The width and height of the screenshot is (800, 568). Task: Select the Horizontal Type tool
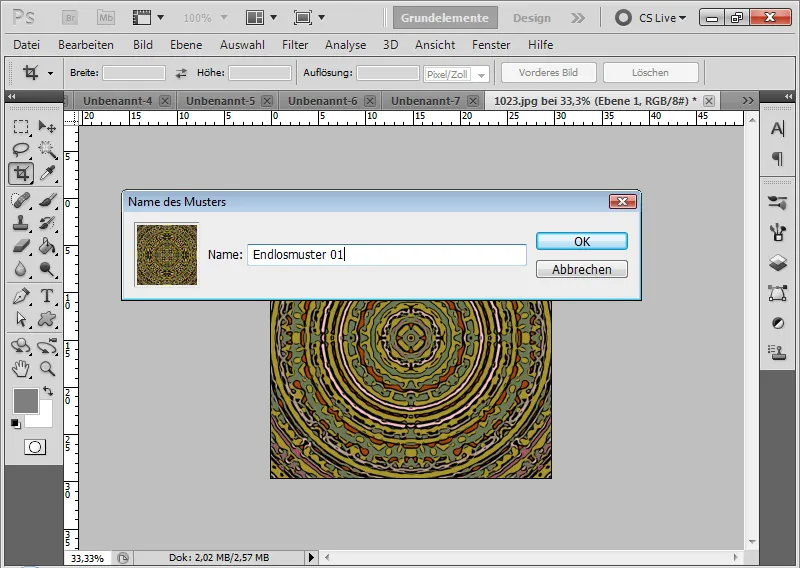click(x=47, y=295)
